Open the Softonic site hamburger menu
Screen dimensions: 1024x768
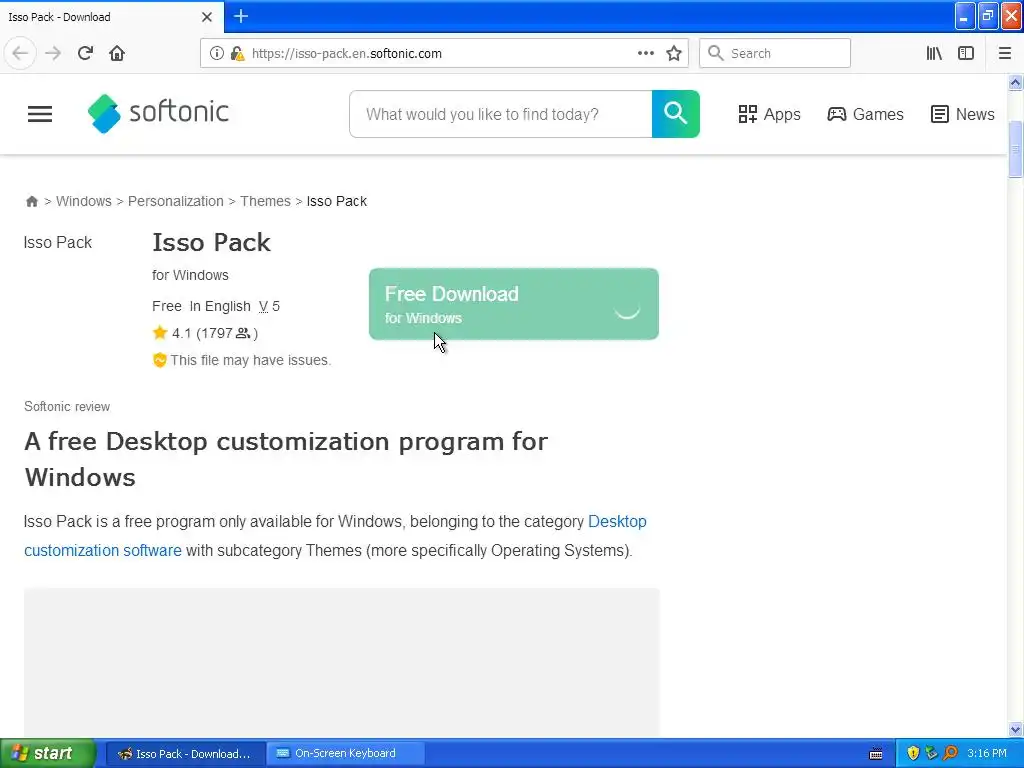click(x=40, y=114)
